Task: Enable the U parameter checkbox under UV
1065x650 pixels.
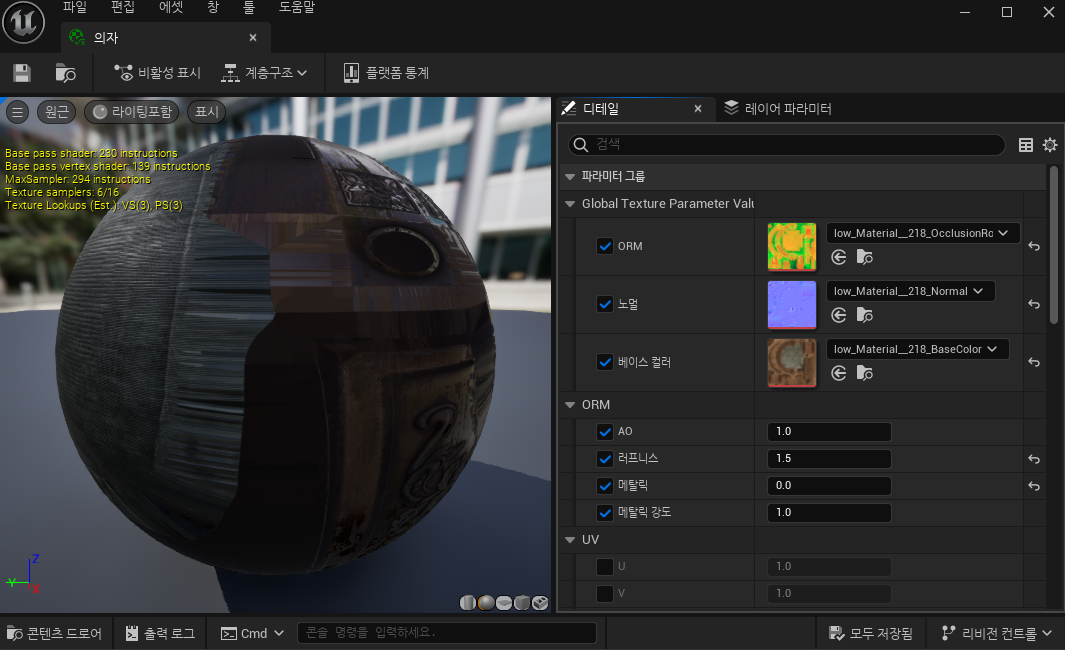Action: [x=604, y=566]
